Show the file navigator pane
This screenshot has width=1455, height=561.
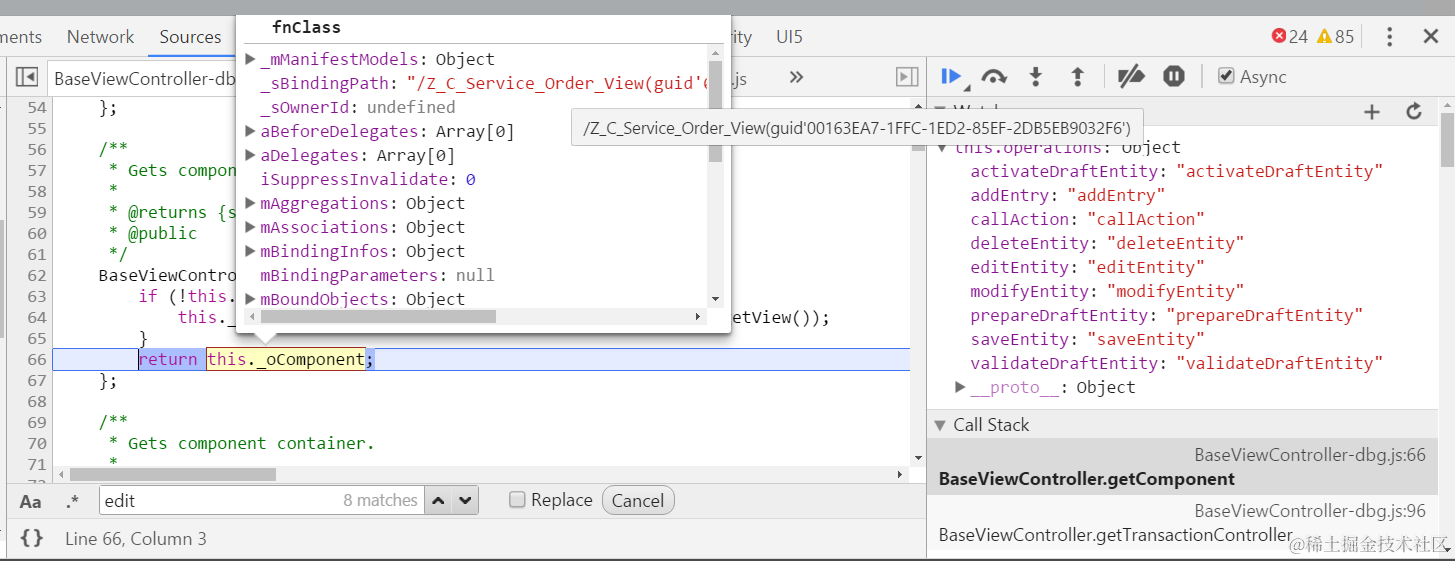click(27, 77)
